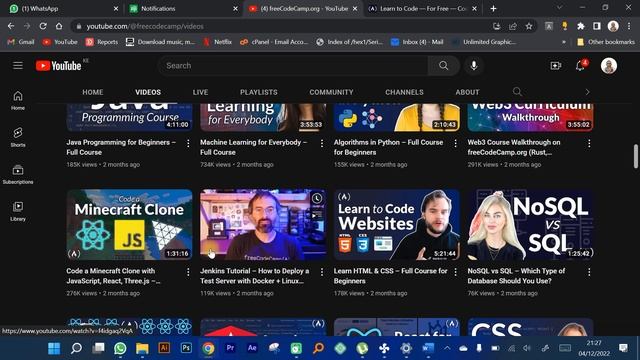
Task: Open Gmail bookmark
Action: 21,42
